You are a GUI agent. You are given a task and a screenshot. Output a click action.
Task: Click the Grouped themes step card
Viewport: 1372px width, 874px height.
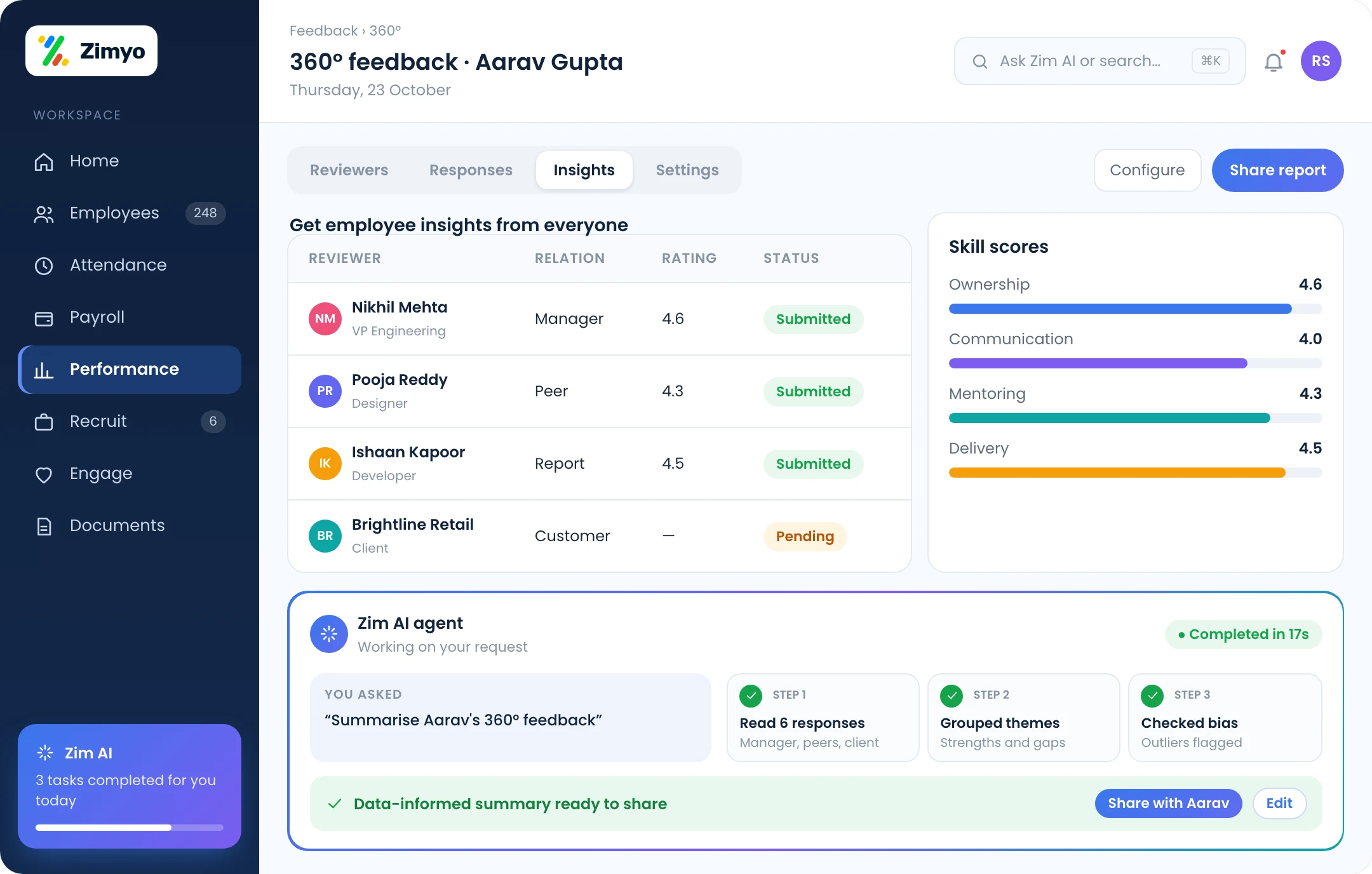pyautogui.click(x=1023, y=718)
